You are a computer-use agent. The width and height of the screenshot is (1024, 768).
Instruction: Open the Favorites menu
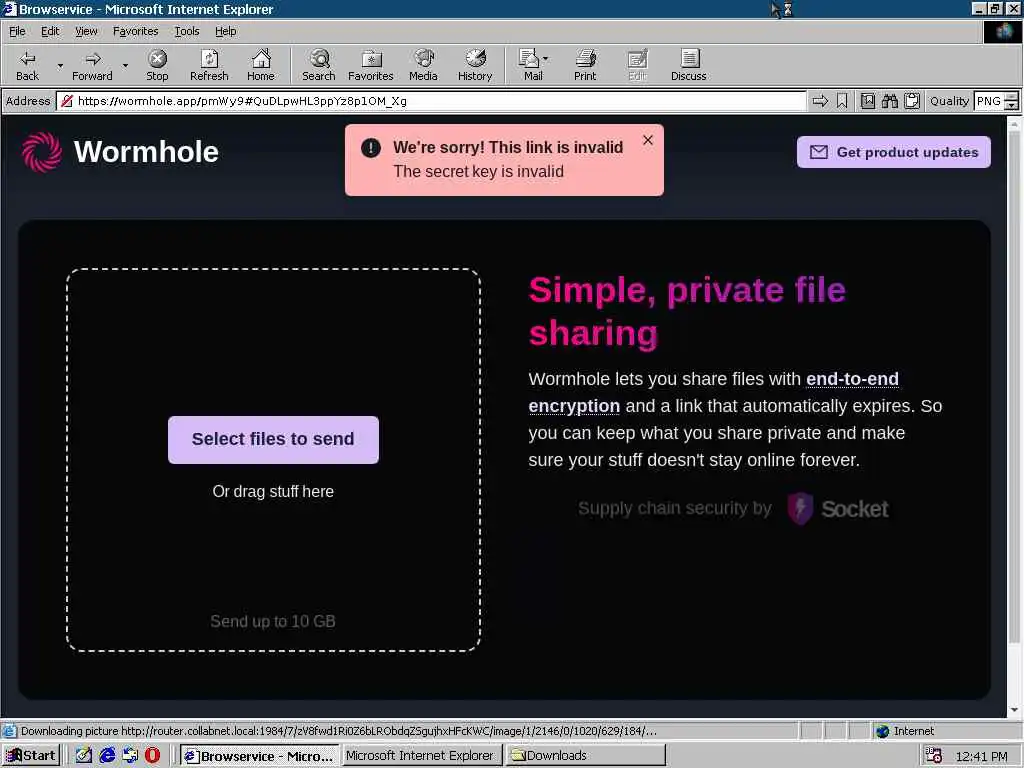pos(135,31)
